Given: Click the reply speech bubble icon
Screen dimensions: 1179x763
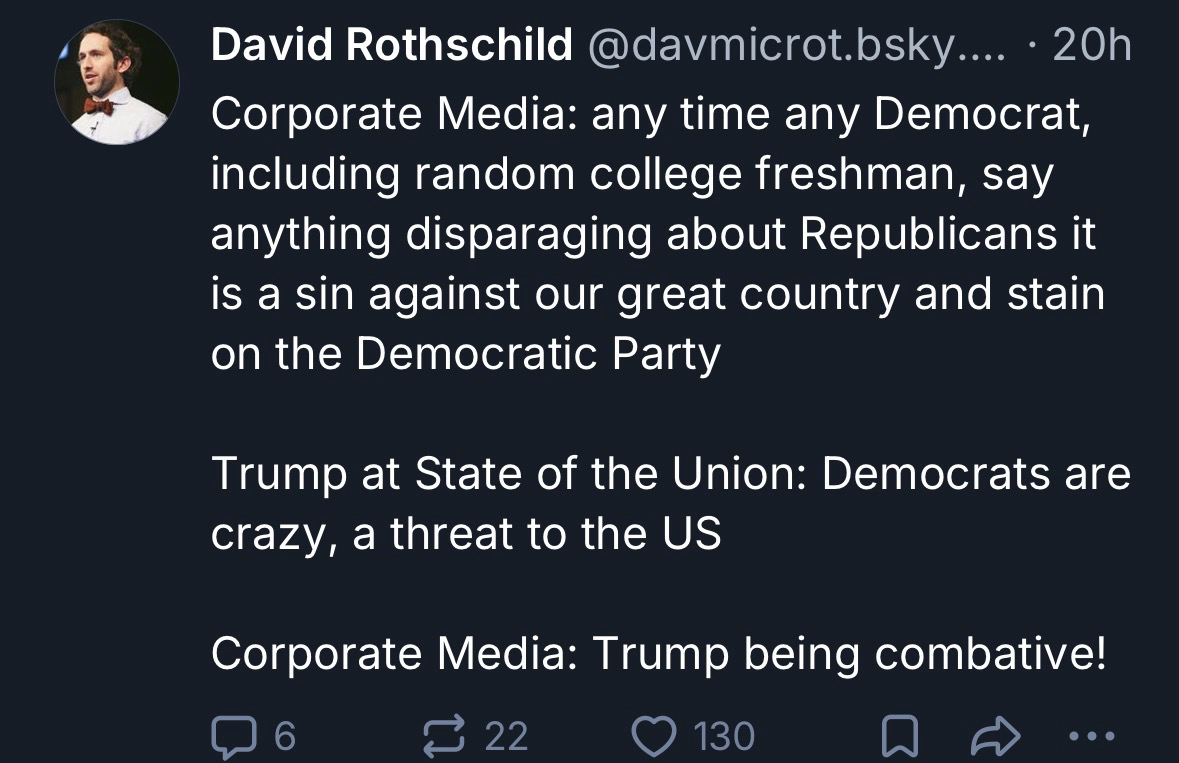Looking at the screenshot, I should click(231, 737).
